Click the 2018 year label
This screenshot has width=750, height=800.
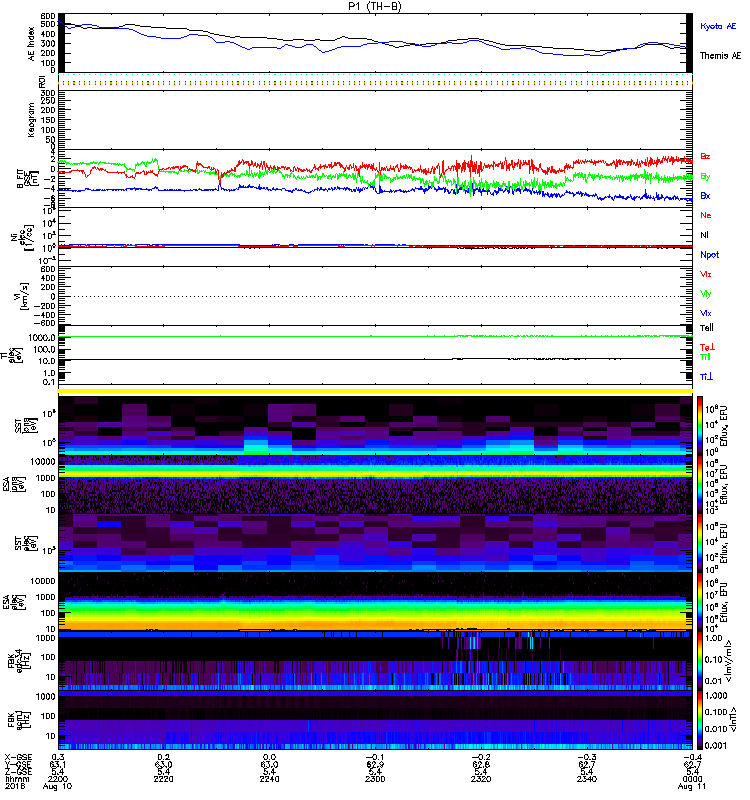point(15,786)
